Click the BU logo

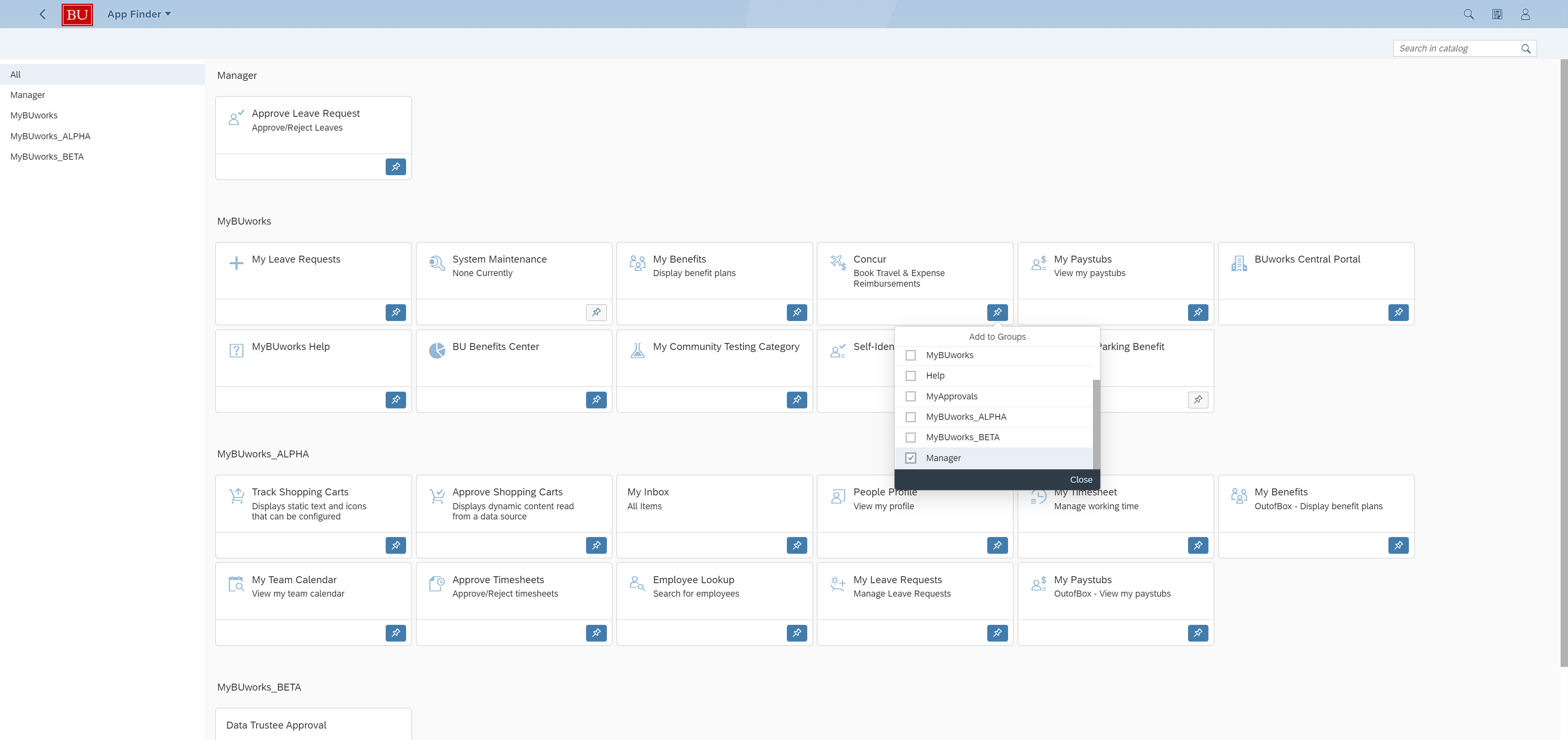click(77, 15)
